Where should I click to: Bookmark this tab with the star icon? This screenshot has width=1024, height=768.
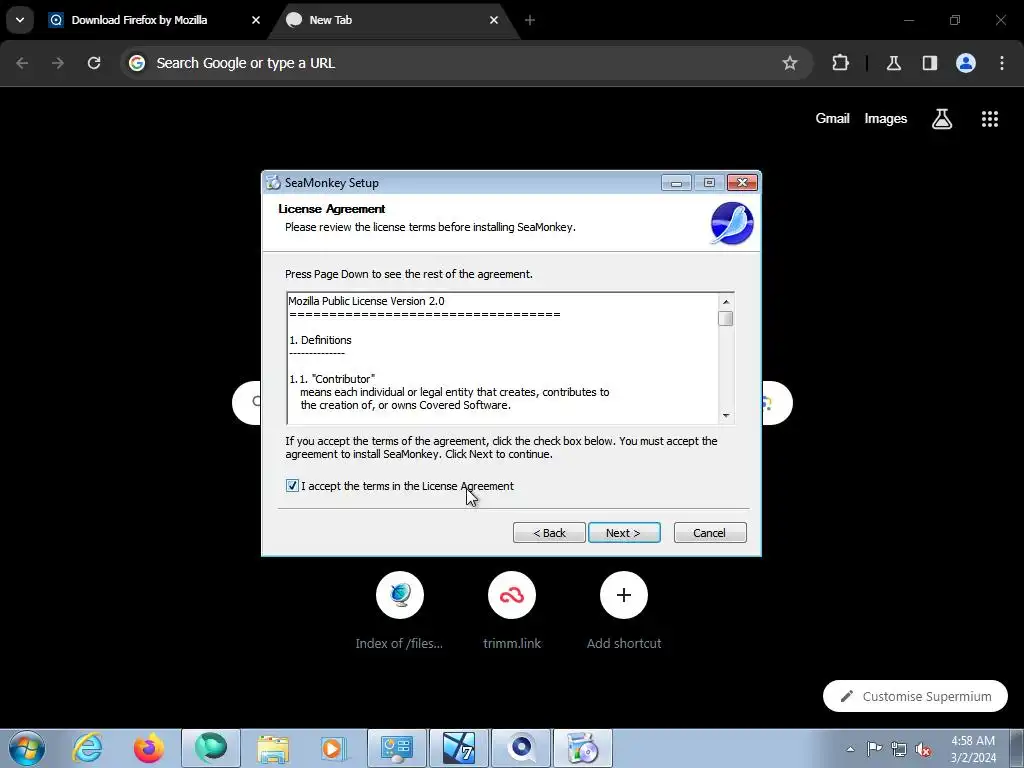[790, 63]
